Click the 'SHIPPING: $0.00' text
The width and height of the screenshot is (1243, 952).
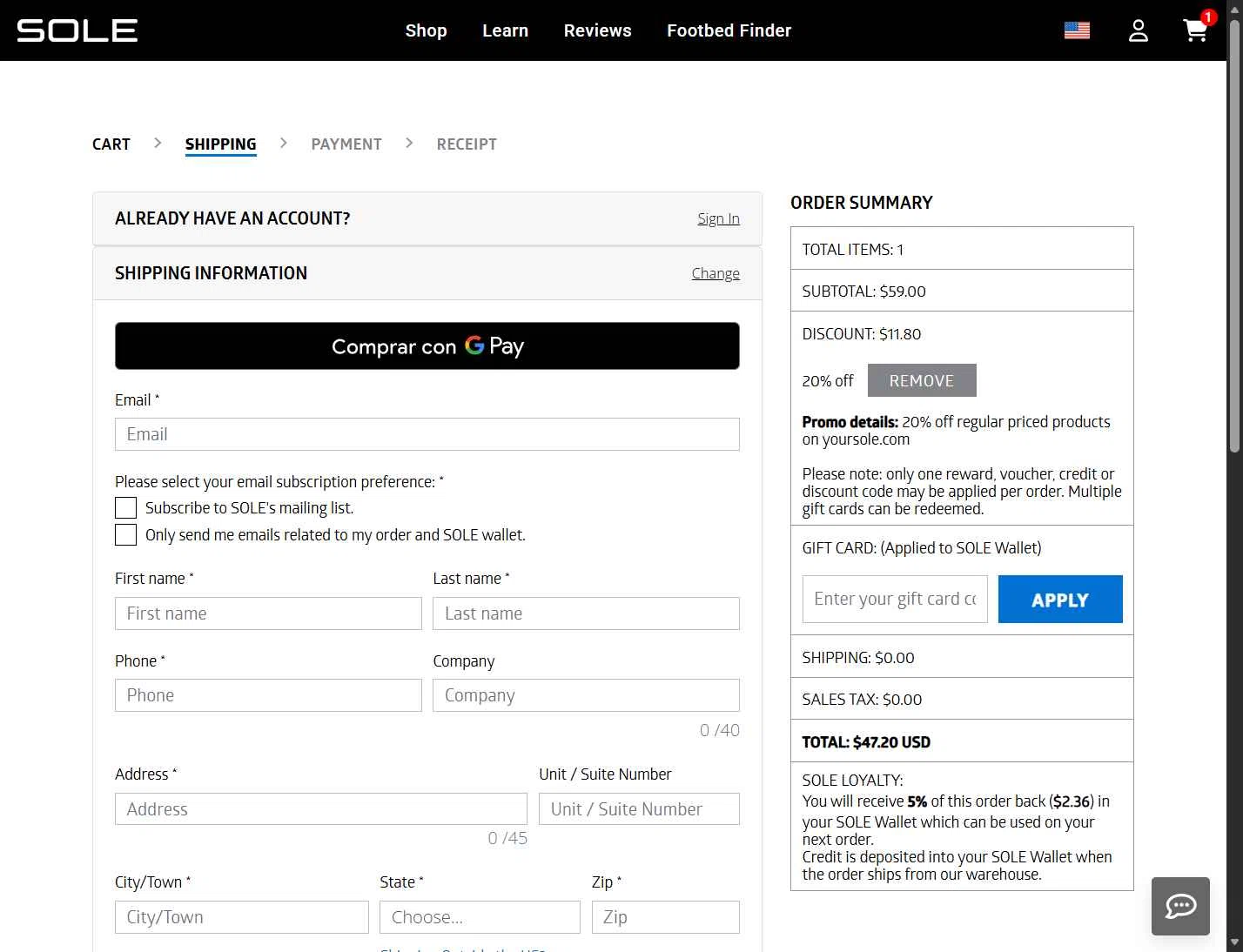point(858,658)
